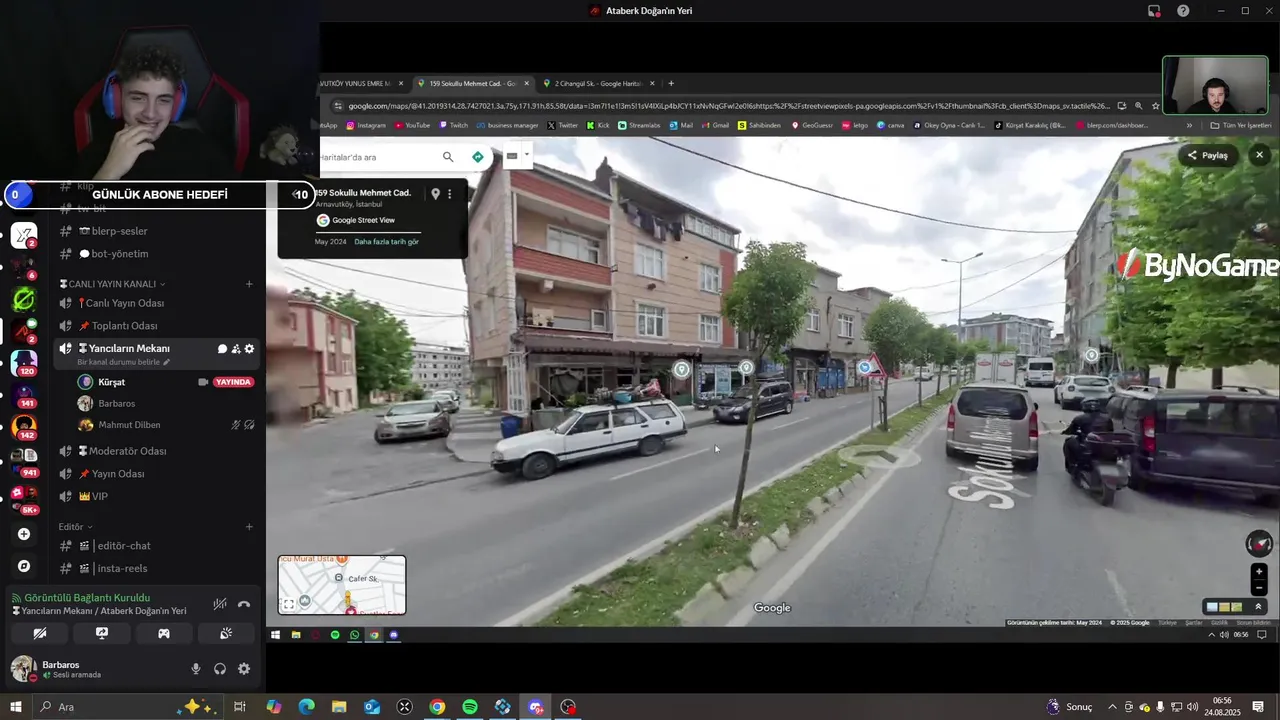Toggle Discord noise suppression icon

click(220, 605)
